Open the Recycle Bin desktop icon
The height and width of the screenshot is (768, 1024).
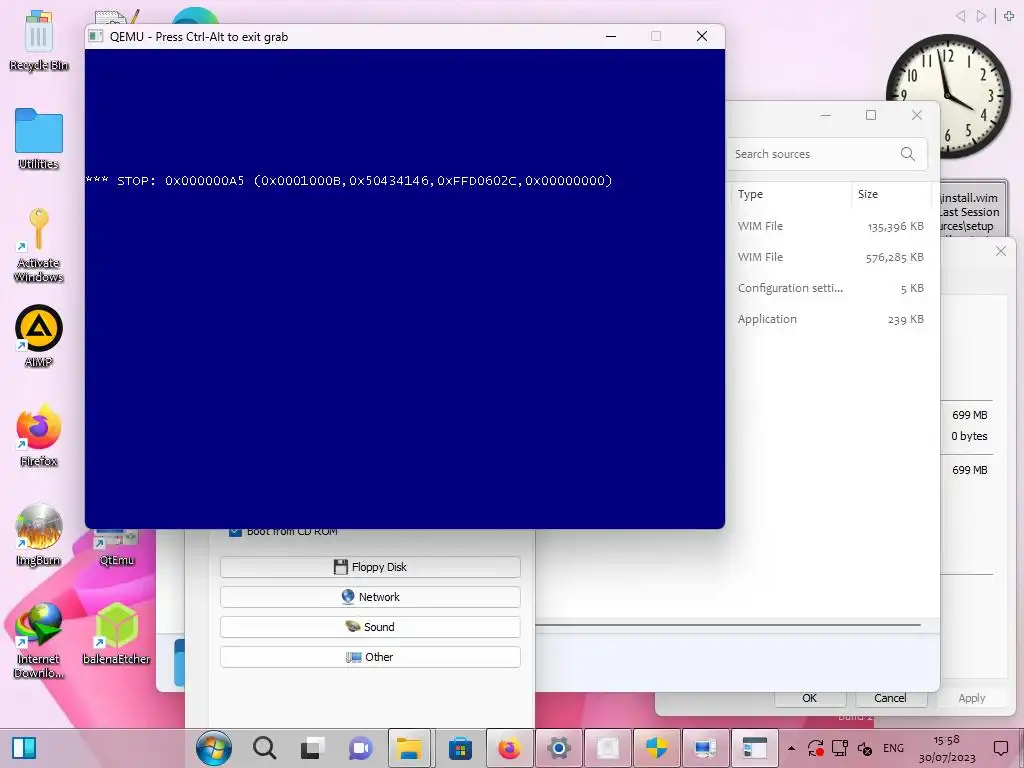click(x=39, y=39)
